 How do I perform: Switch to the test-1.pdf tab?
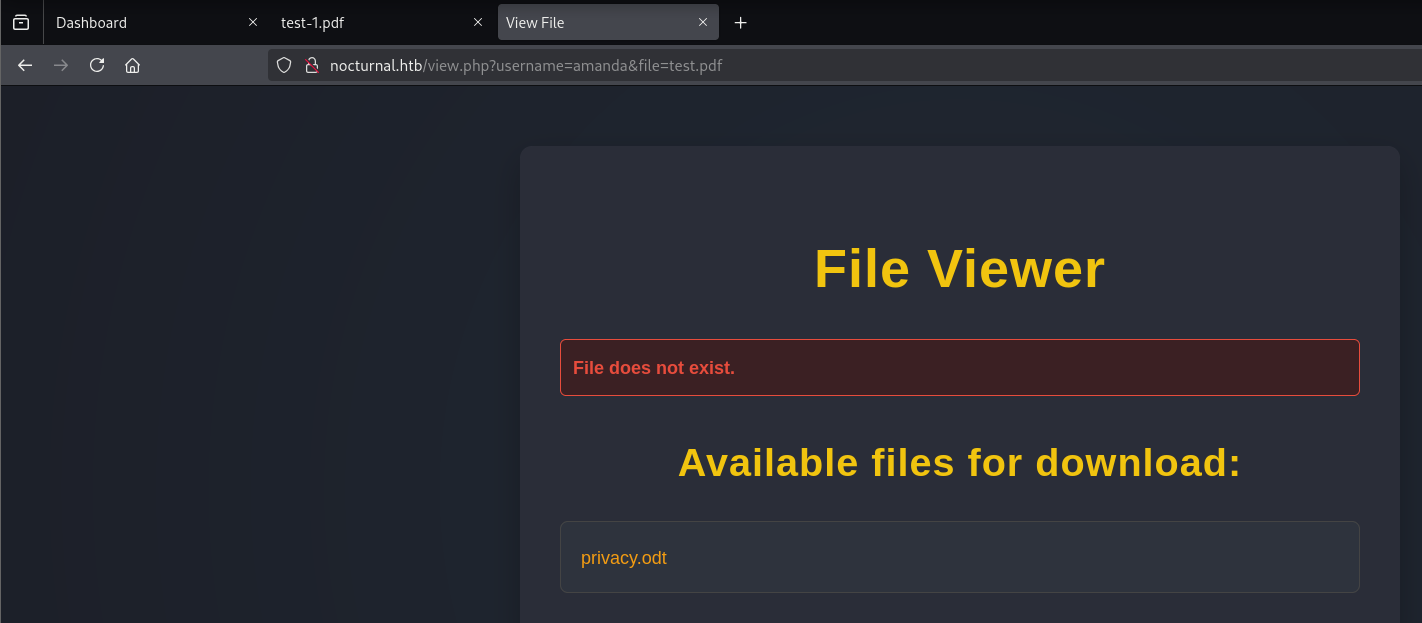[360, 22]
